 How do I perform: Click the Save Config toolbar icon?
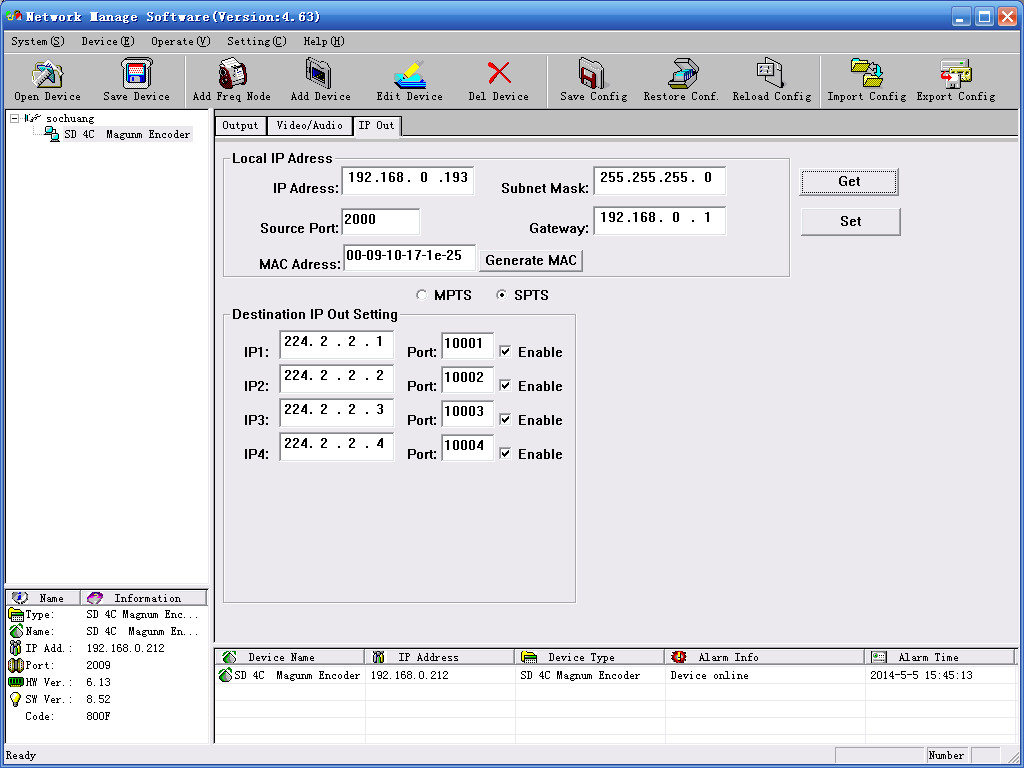coord(593,73)
